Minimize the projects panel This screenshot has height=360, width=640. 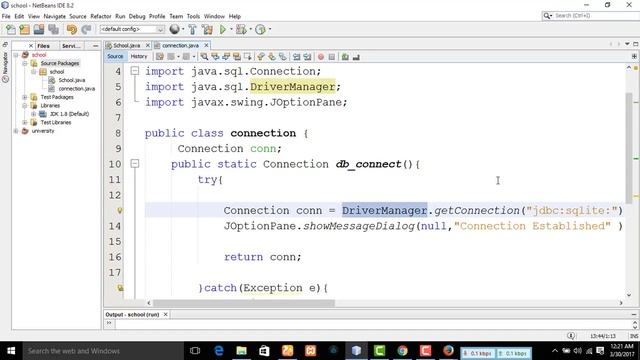(96, 46)
